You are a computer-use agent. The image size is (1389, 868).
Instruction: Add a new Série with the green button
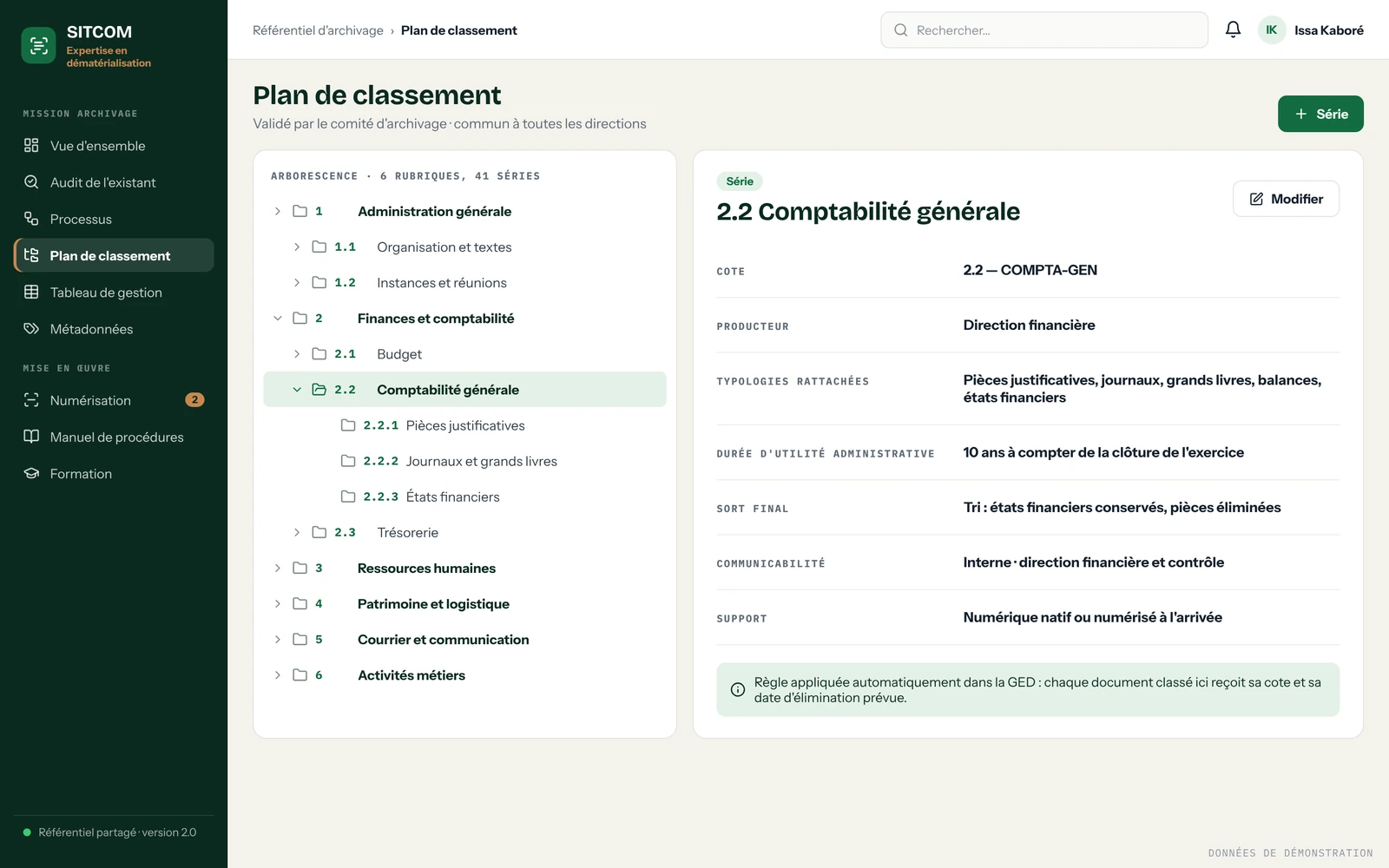coord(1320,114)
